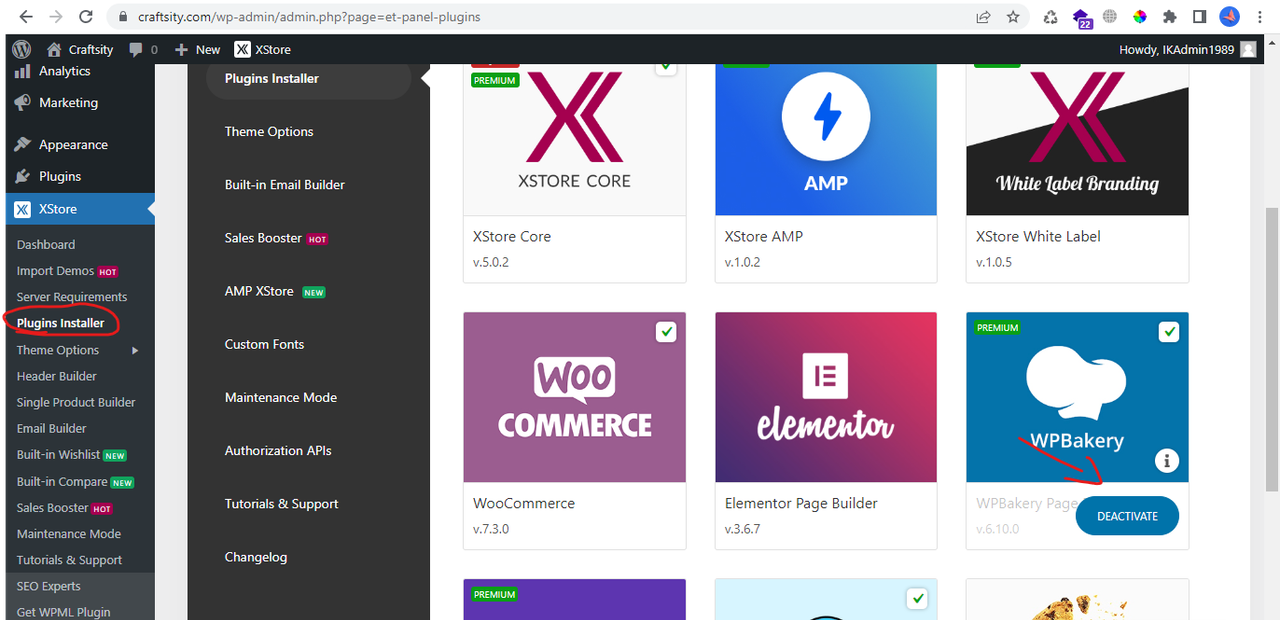The height and width of the screenshot is (620, 1280).
Task: Open the WordPress logo menu
Action: 22,49
